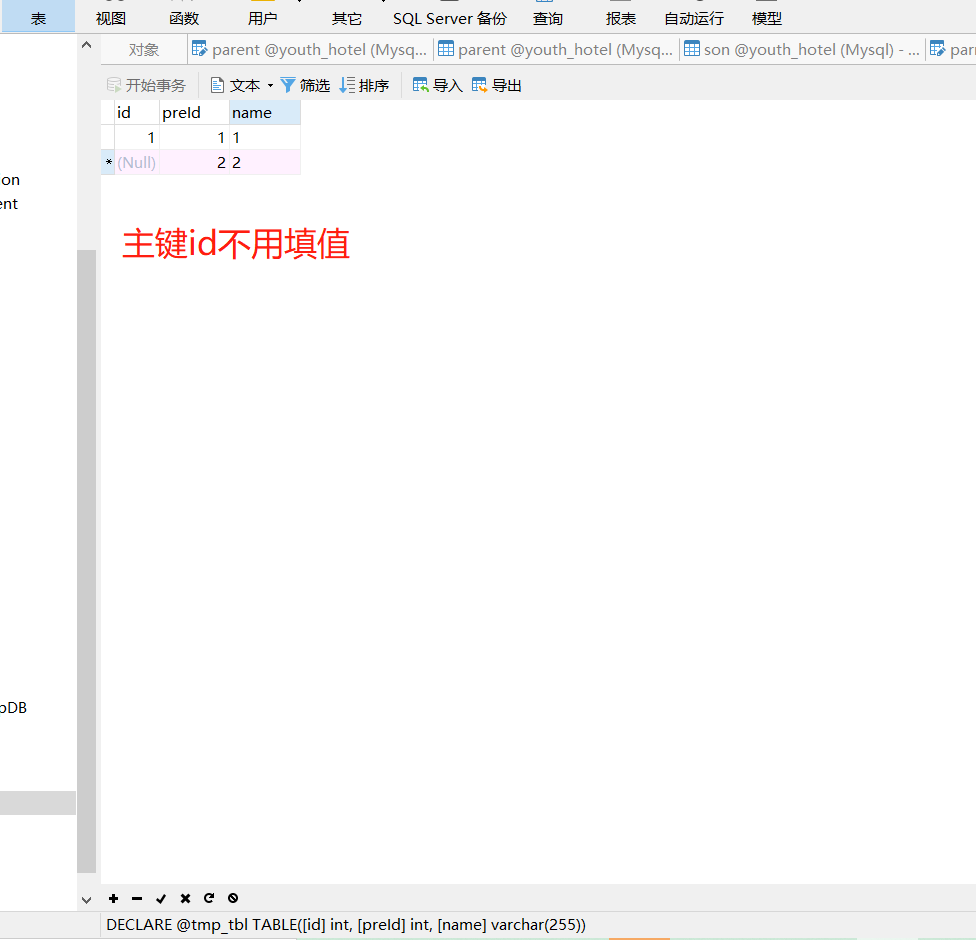Click the 排序 sort icon
The height and width of the screenshot is (940, 976).
364,85
